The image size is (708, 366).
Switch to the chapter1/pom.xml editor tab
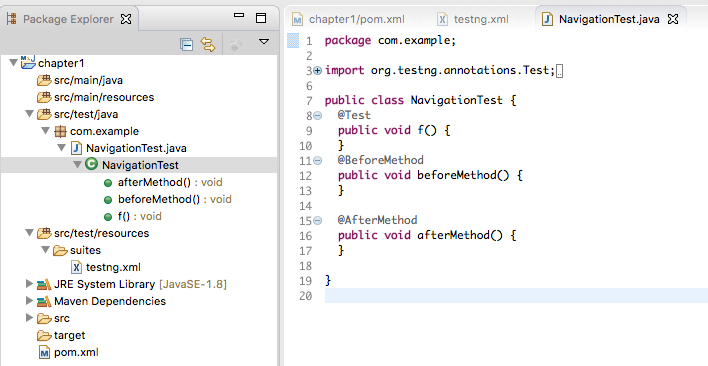point(349,19)
